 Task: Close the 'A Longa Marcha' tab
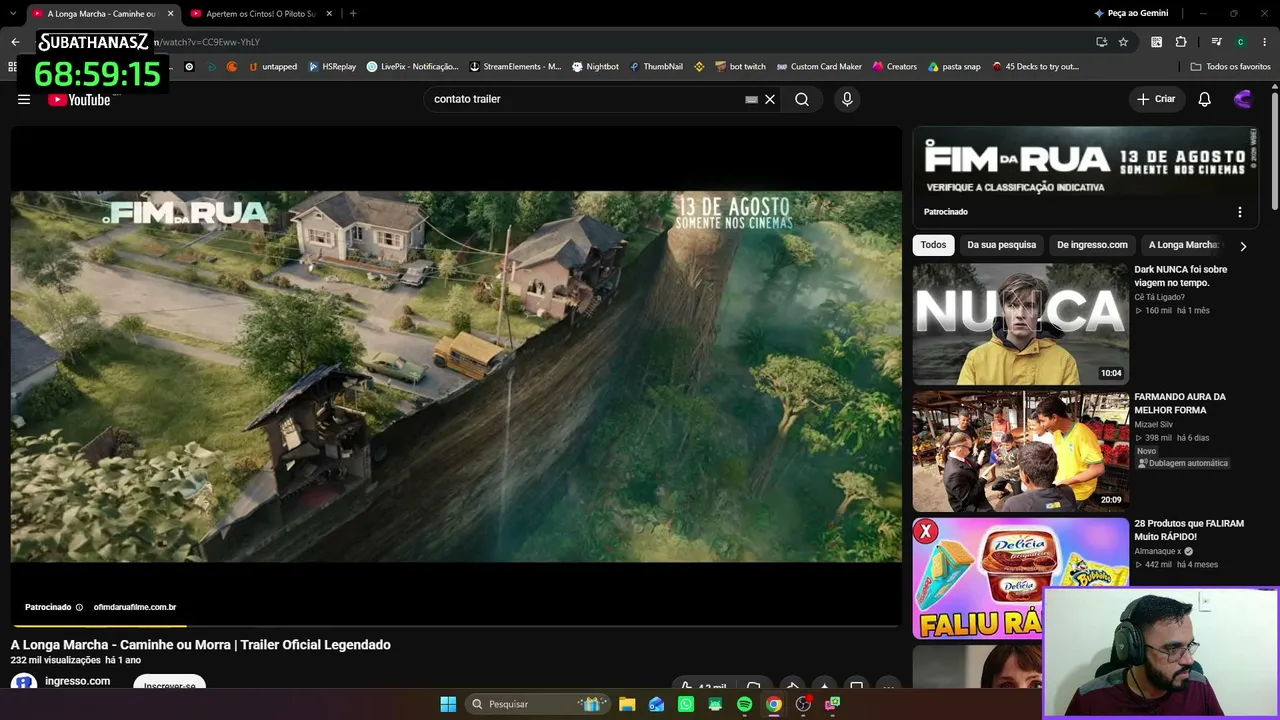pos(170,13)
